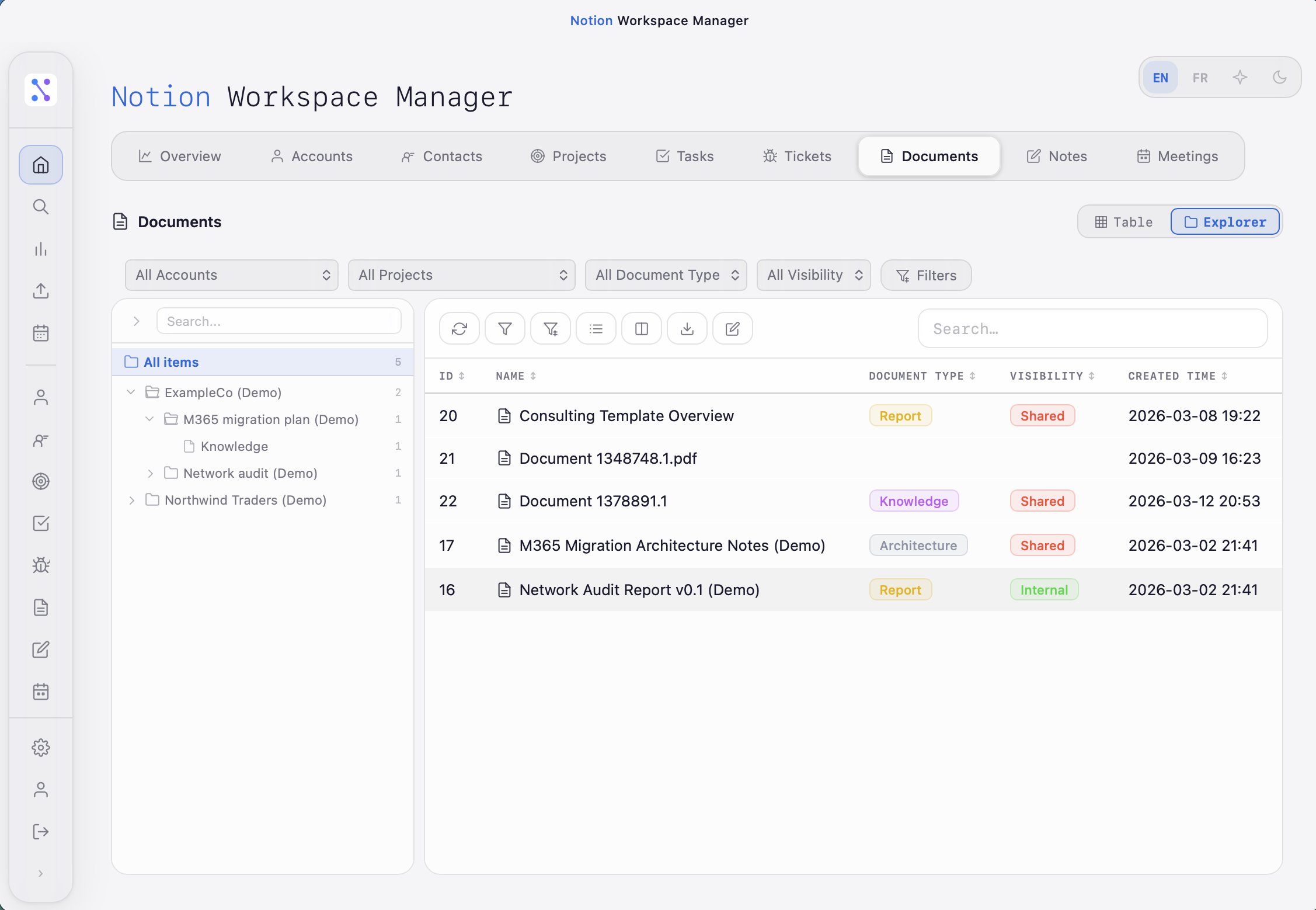
Task: Collapse the ExampleCo (Demo) folder
Action: click(x=131, y=392)
